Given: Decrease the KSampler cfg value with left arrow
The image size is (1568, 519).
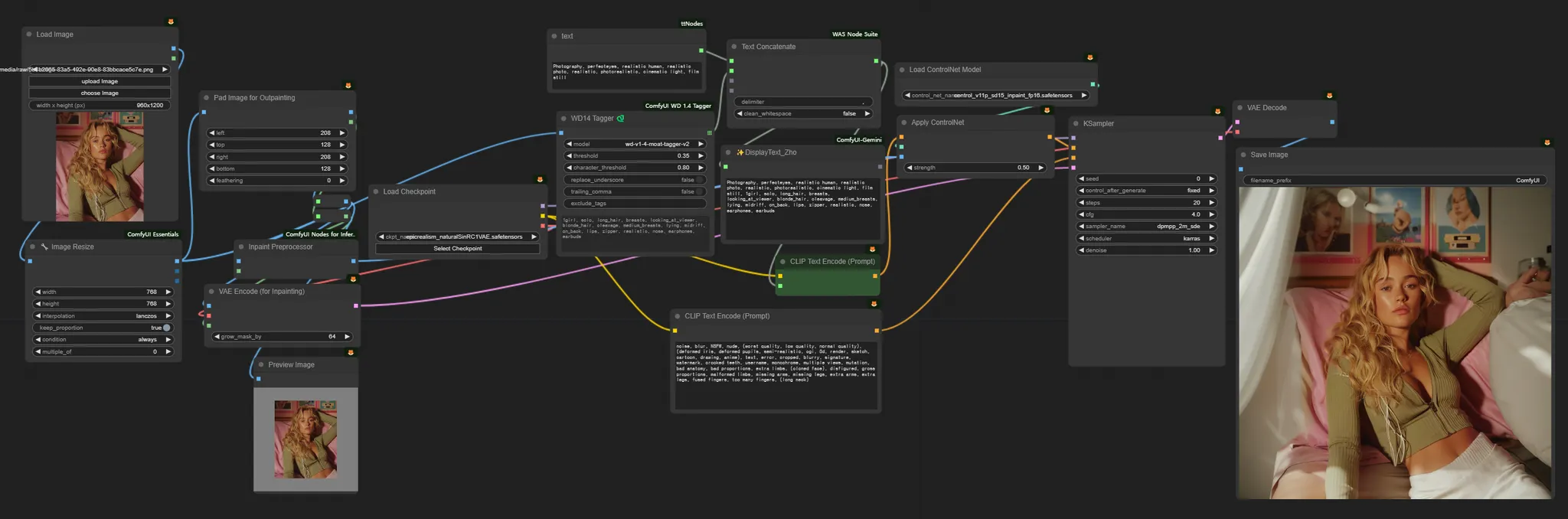Looking at the screenshot, I should click(1081, 214).
